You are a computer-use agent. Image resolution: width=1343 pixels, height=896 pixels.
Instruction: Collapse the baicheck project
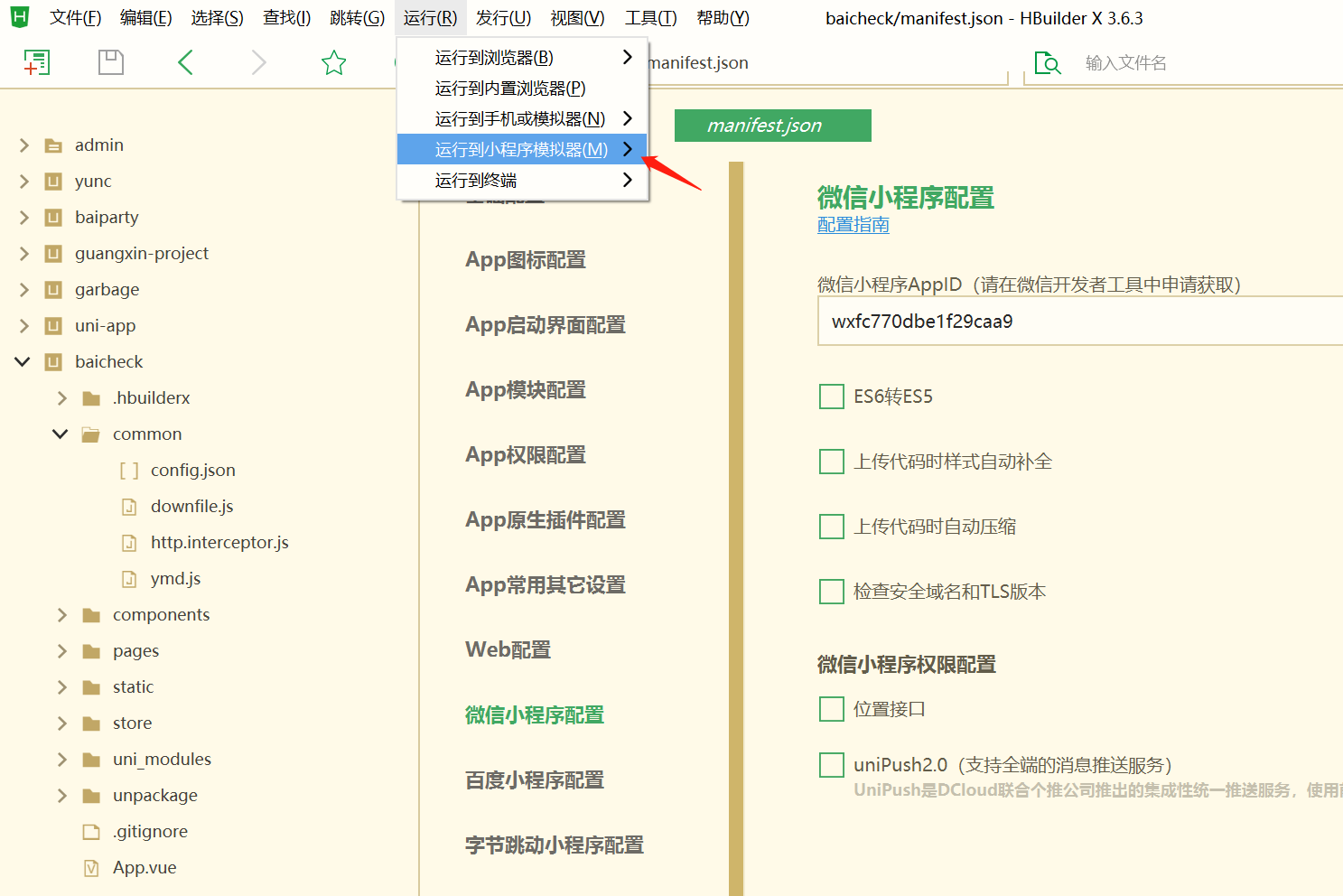tap(23, 362)
